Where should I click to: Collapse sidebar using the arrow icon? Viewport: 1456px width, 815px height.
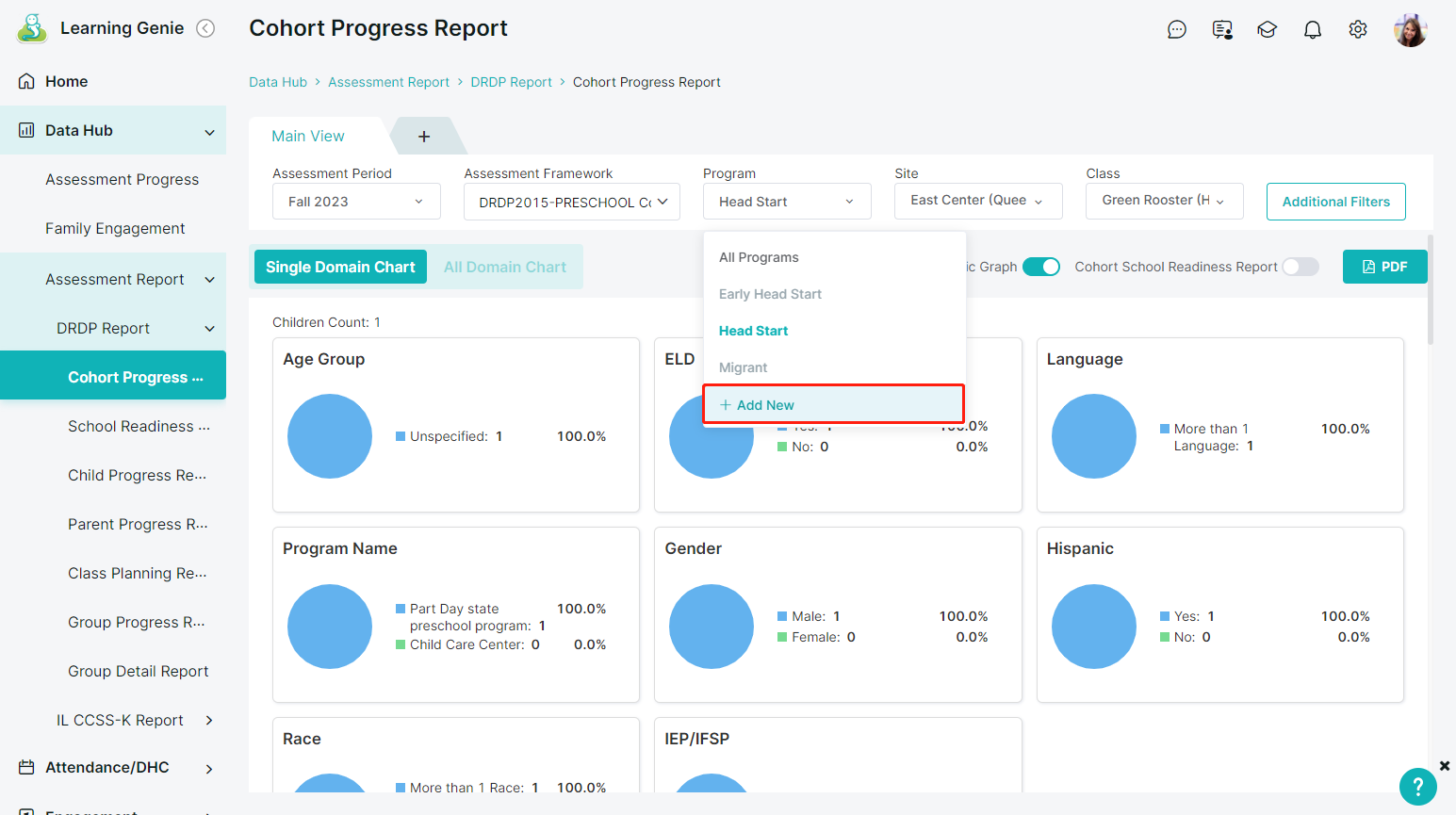tap(205, 28)
